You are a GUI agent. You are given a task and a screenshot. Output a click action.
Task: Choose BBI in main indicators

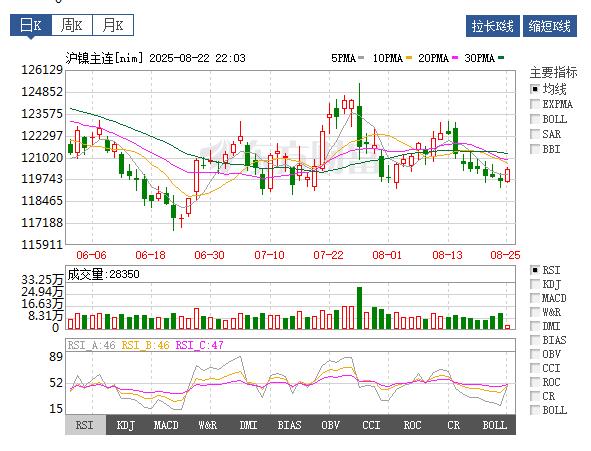pos(534,149)
